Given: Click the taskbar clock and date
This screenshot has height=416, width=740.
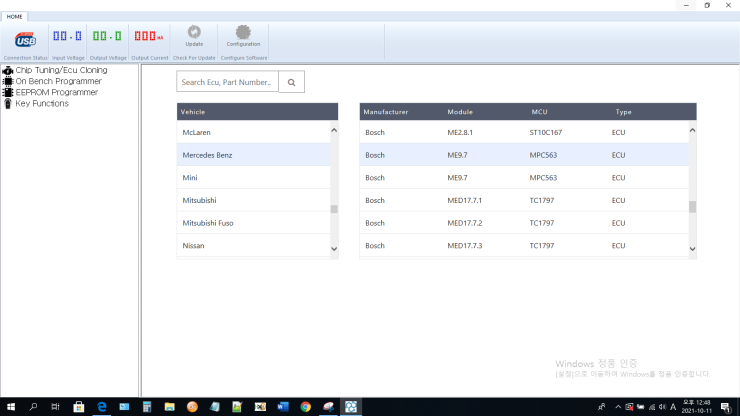Looking at the screenshot, I should 696,407.
